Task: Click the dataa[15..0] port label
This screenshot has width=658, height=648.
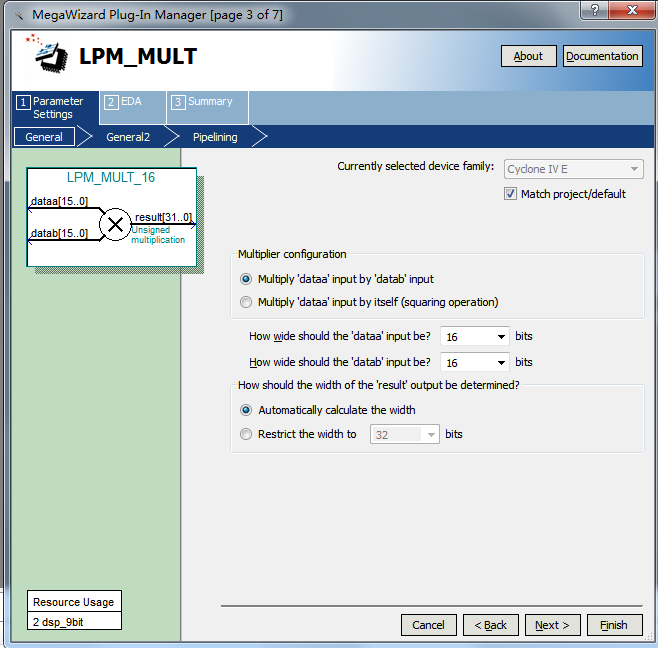Action: [x=59, y=201]
